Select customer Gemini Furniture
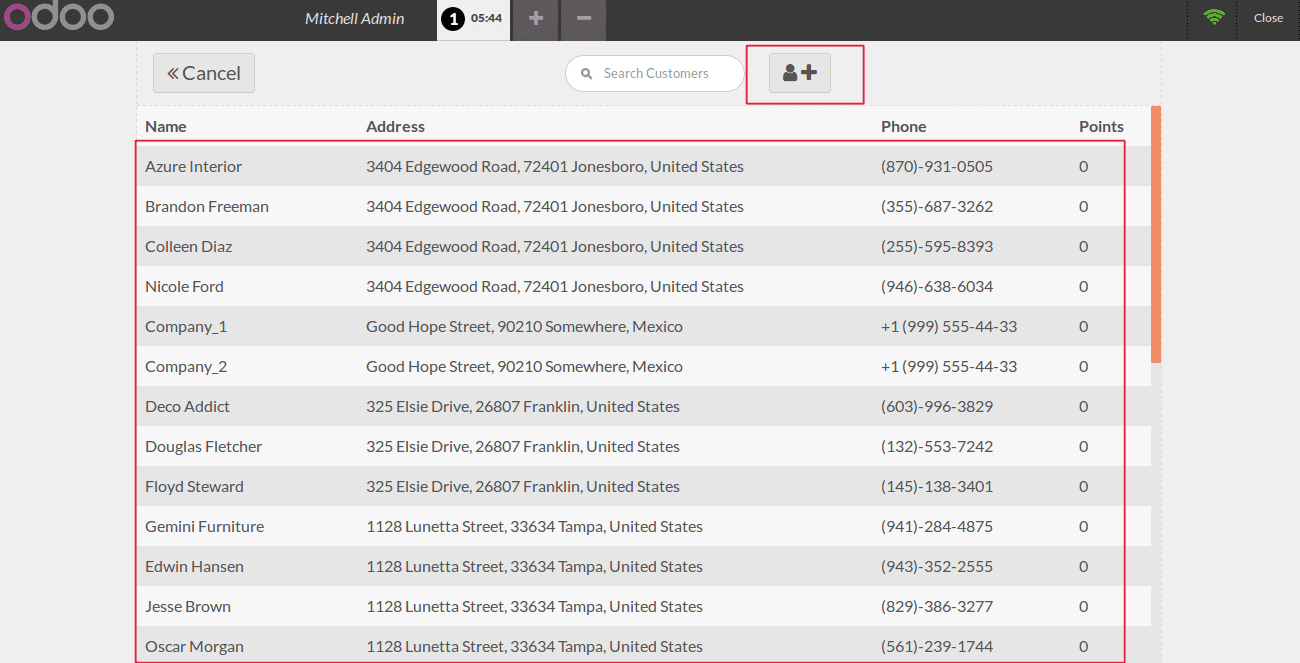 tap(643, 526)
